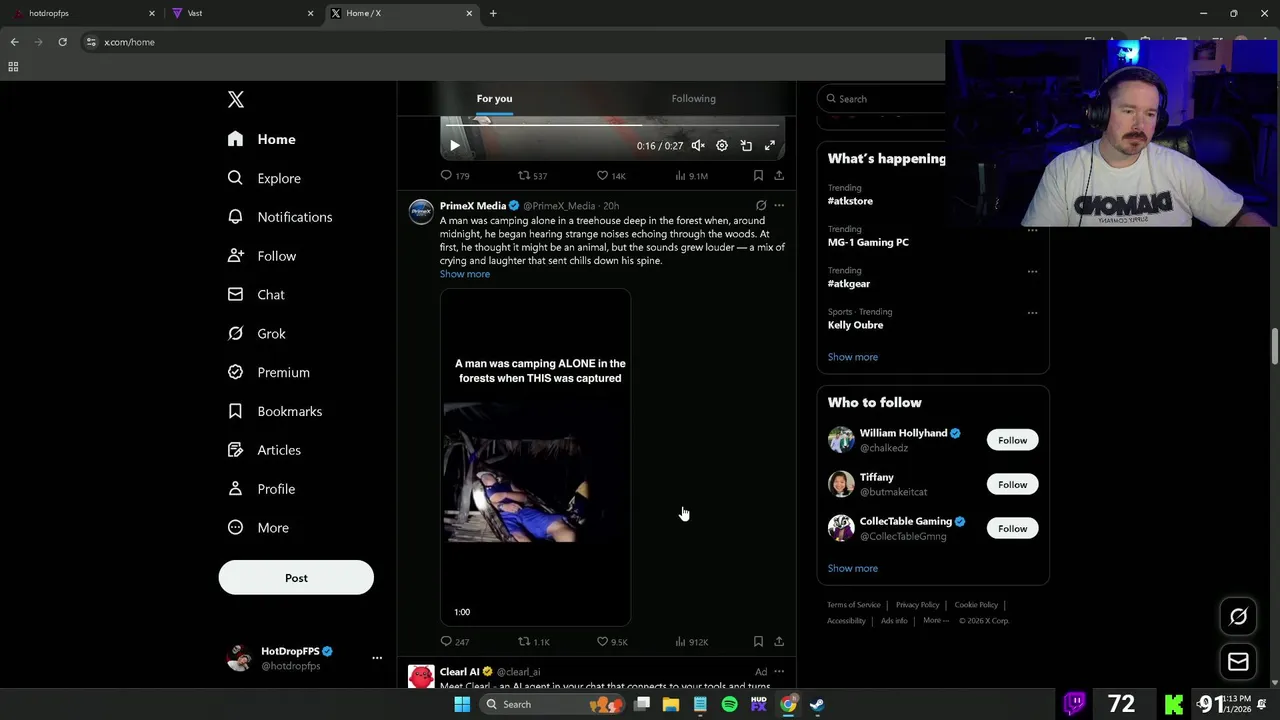
Task: Open more options on PrimeX Media post
Action: coord(779,206)
